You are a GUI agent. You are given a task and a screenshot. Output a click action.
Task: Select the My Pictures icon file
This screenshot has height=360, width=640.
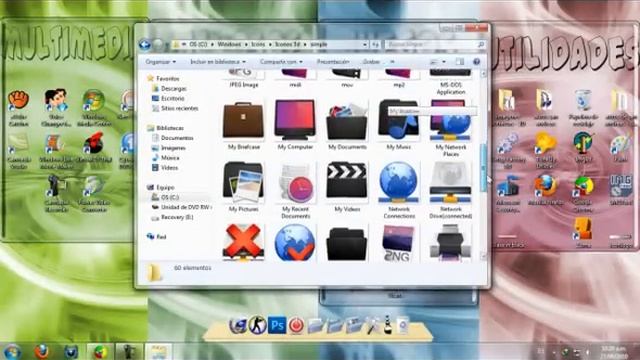pyautogui.click(x=243, y=188)
